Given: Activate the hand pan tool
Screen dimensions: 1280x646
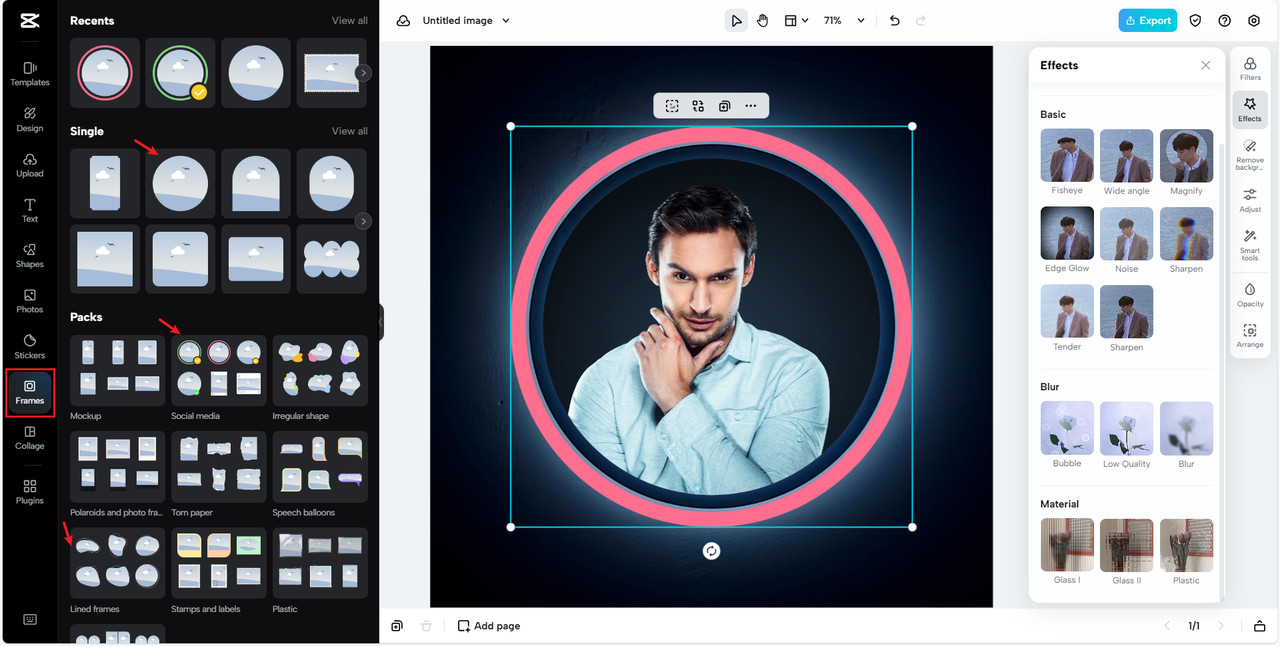Looking at the screenshot, I should coord(762,20).
